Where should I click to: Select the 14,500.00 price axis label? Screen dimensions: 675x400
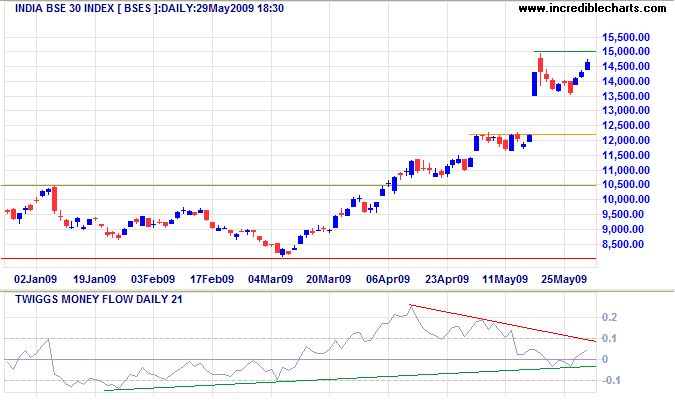(x=625, y=66)
